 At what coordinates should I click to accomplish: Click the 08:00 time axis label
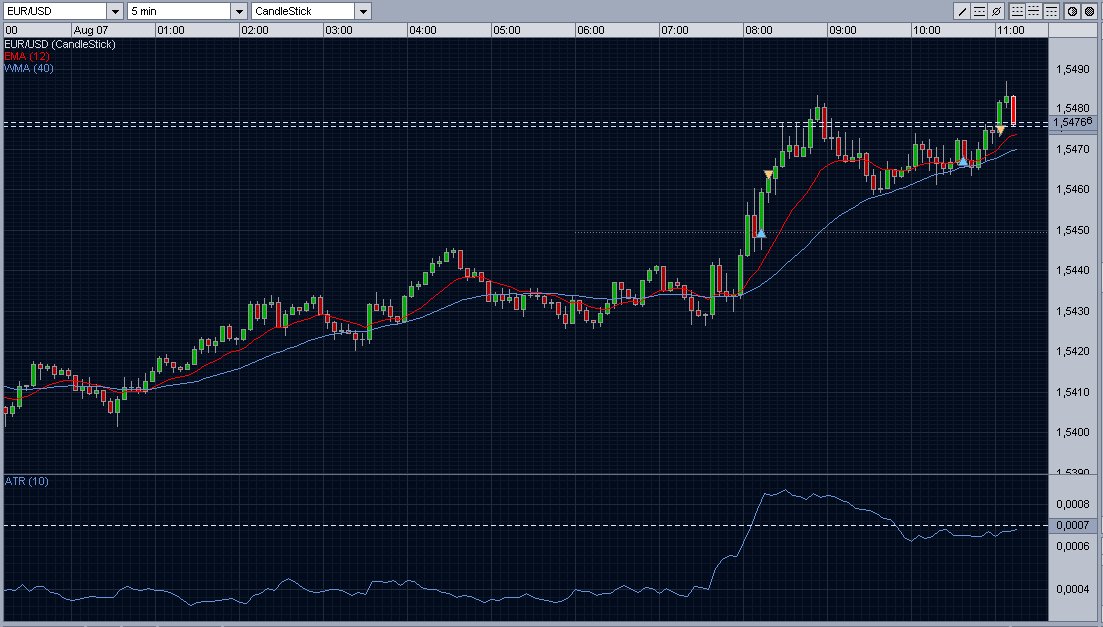click(x=758, y=30)
